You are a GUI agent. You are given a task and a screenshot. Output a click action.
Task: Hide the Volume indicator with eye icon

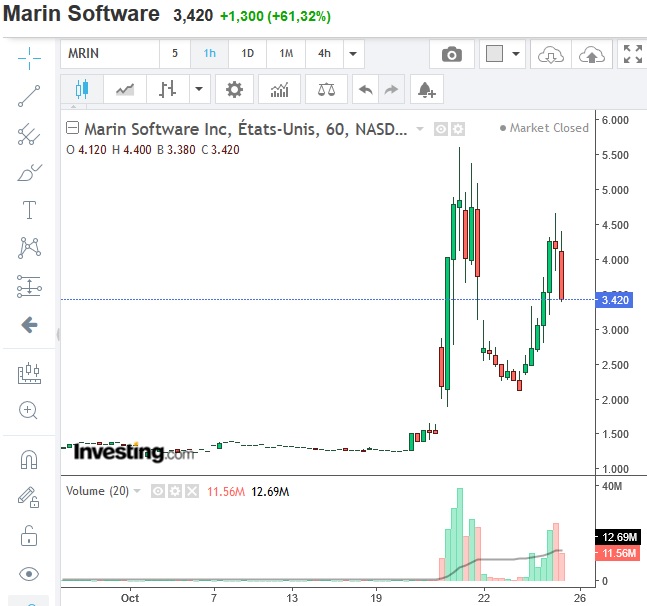tap(158, 491)
